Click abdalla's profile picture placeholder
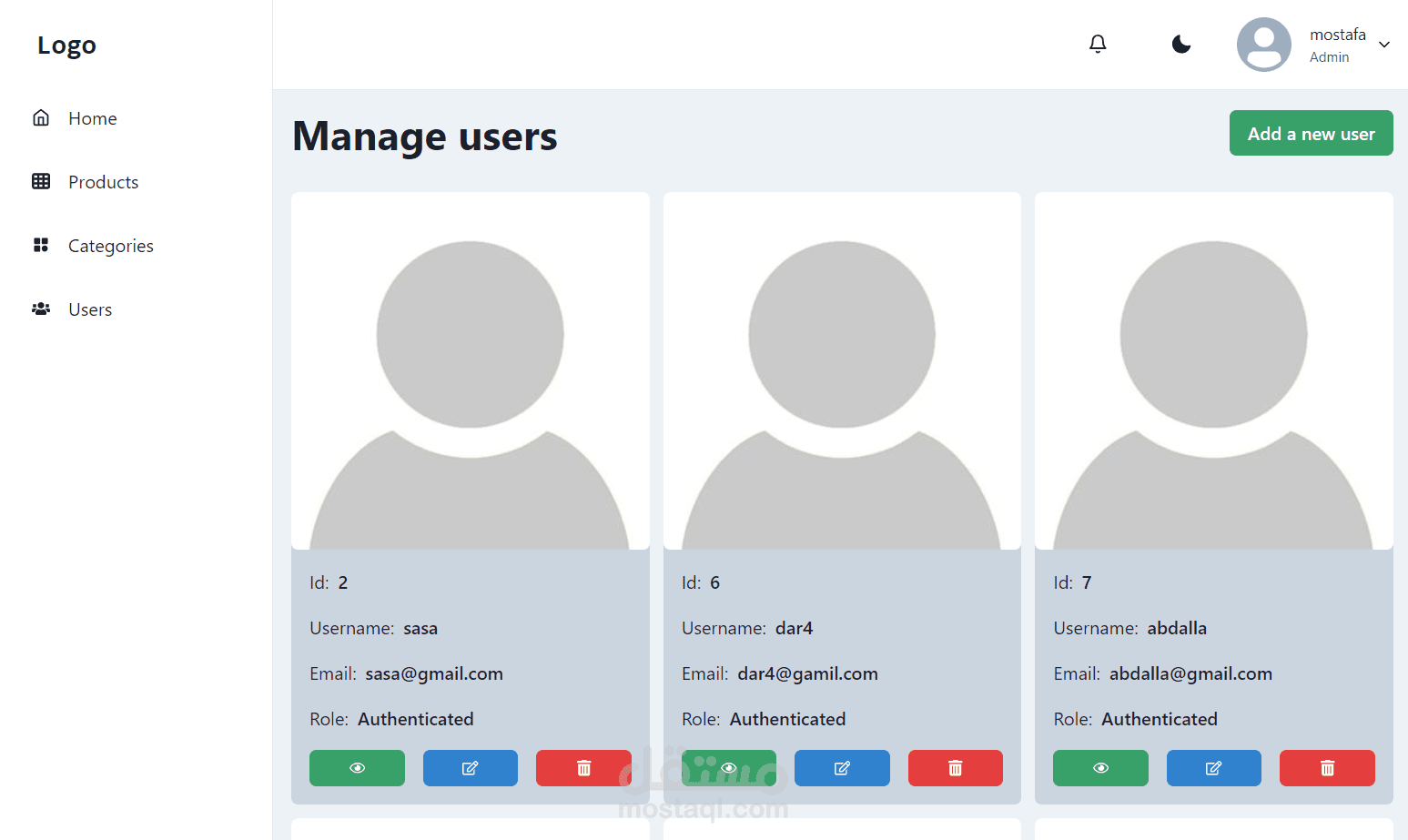Screen dimensions: 1408x840 click(x=1213, y=371)
